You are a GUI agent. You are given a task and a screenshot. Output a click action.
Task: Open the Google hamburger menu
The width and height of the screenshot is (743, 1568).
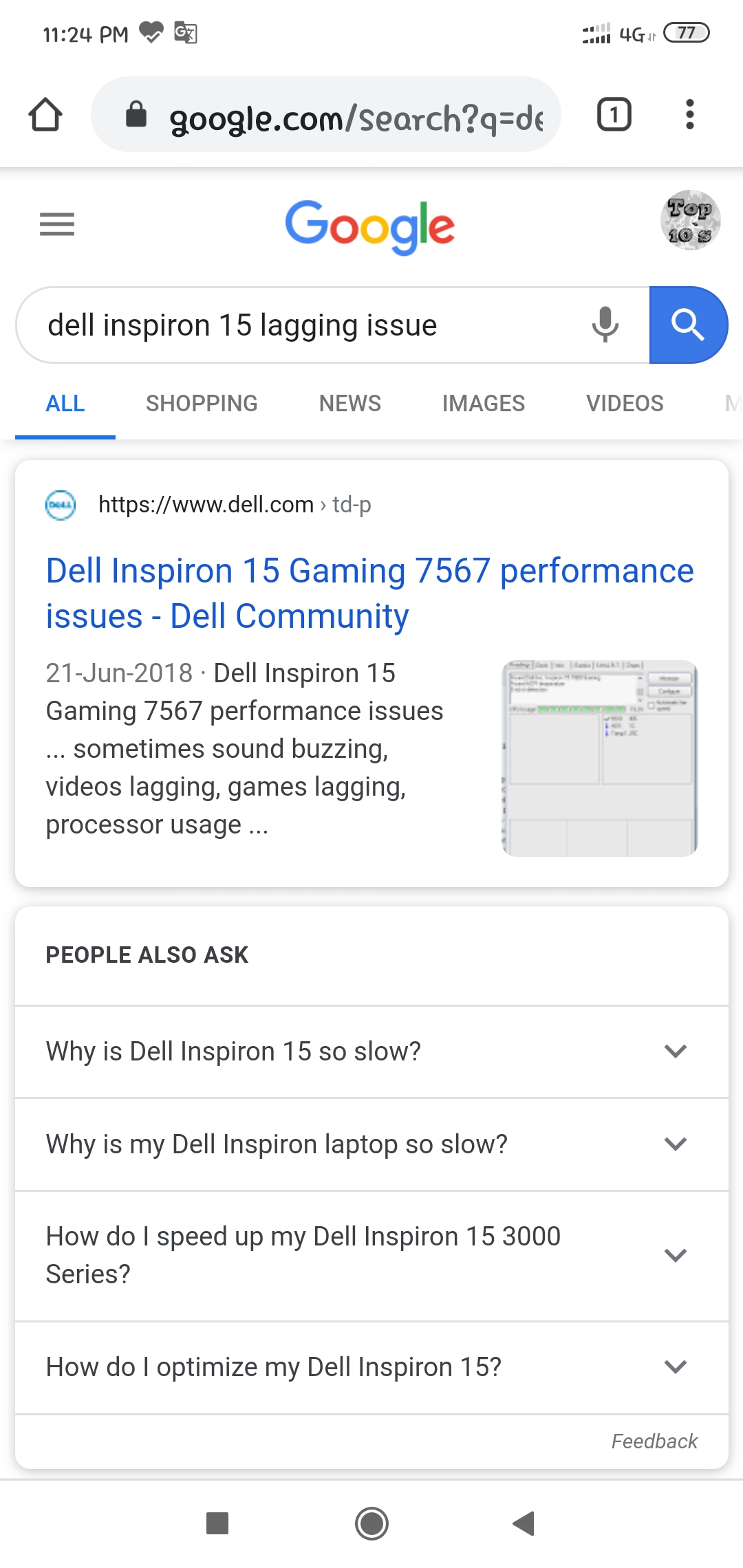coord(57,224)
